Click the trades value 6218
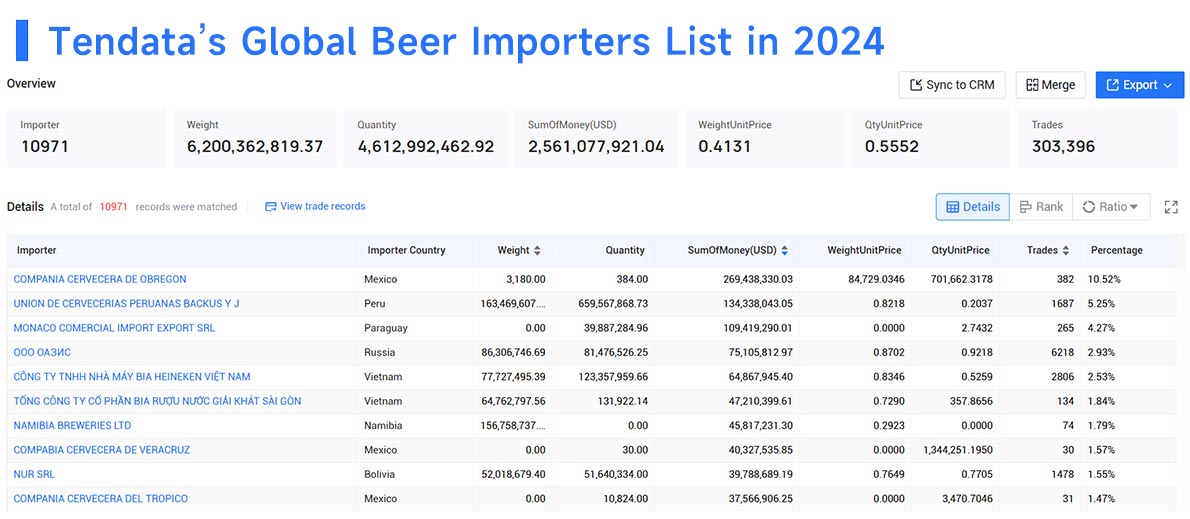Viewport: 1190px width, 519px height. 1062,352
